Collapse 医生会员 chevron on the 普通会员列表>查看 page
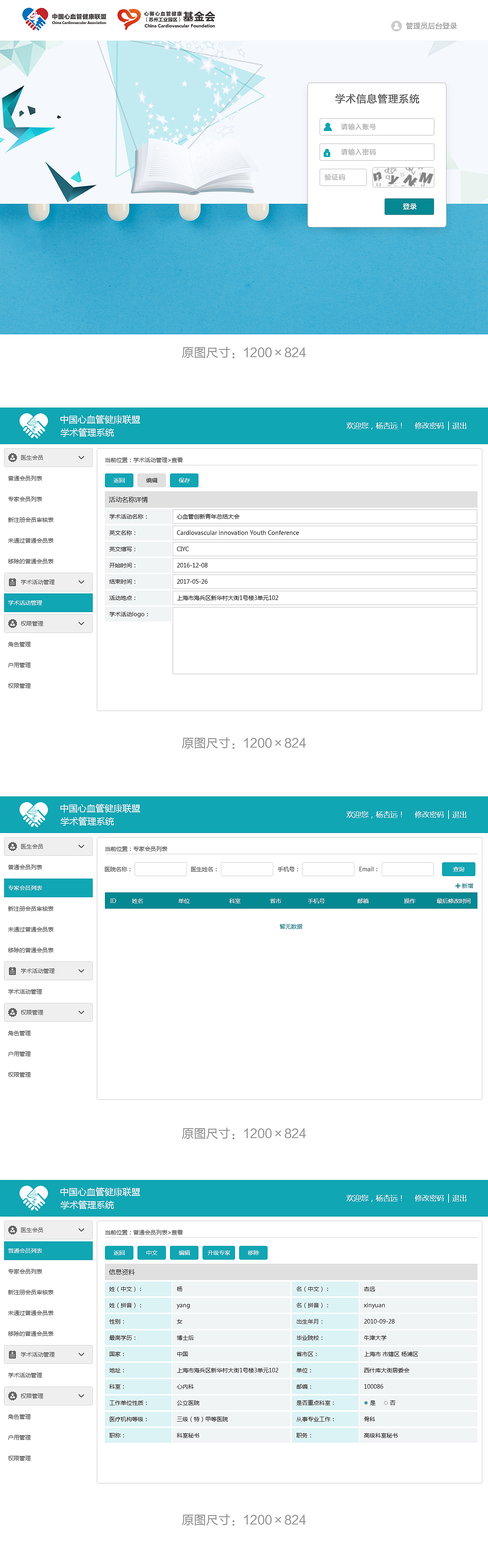Image resolution: width=488 pixels, height=1568 pixels. click(81, 1230)
